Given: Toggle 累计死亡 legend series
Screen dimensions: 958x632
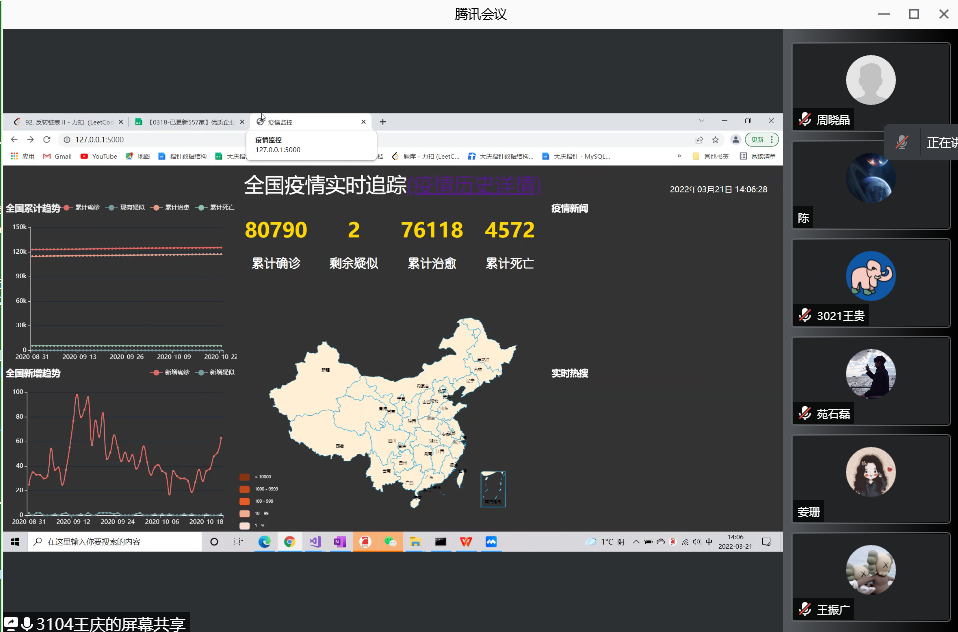Looking at the screenshot, I should [x=213, y=207].
